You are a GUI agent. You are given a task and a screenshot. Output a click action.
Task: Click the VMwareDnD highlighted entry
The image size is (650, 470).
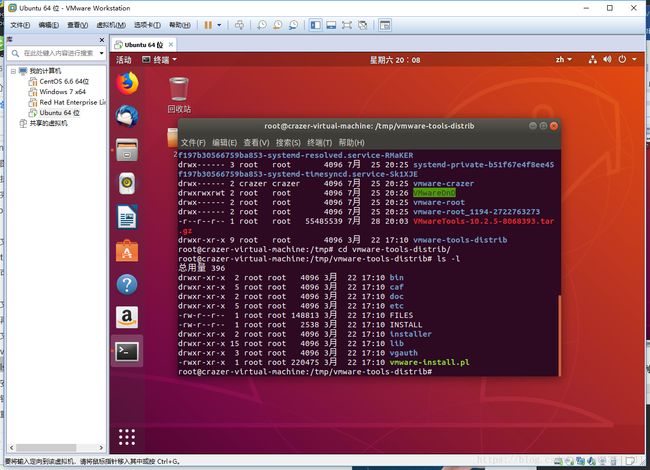434,193
